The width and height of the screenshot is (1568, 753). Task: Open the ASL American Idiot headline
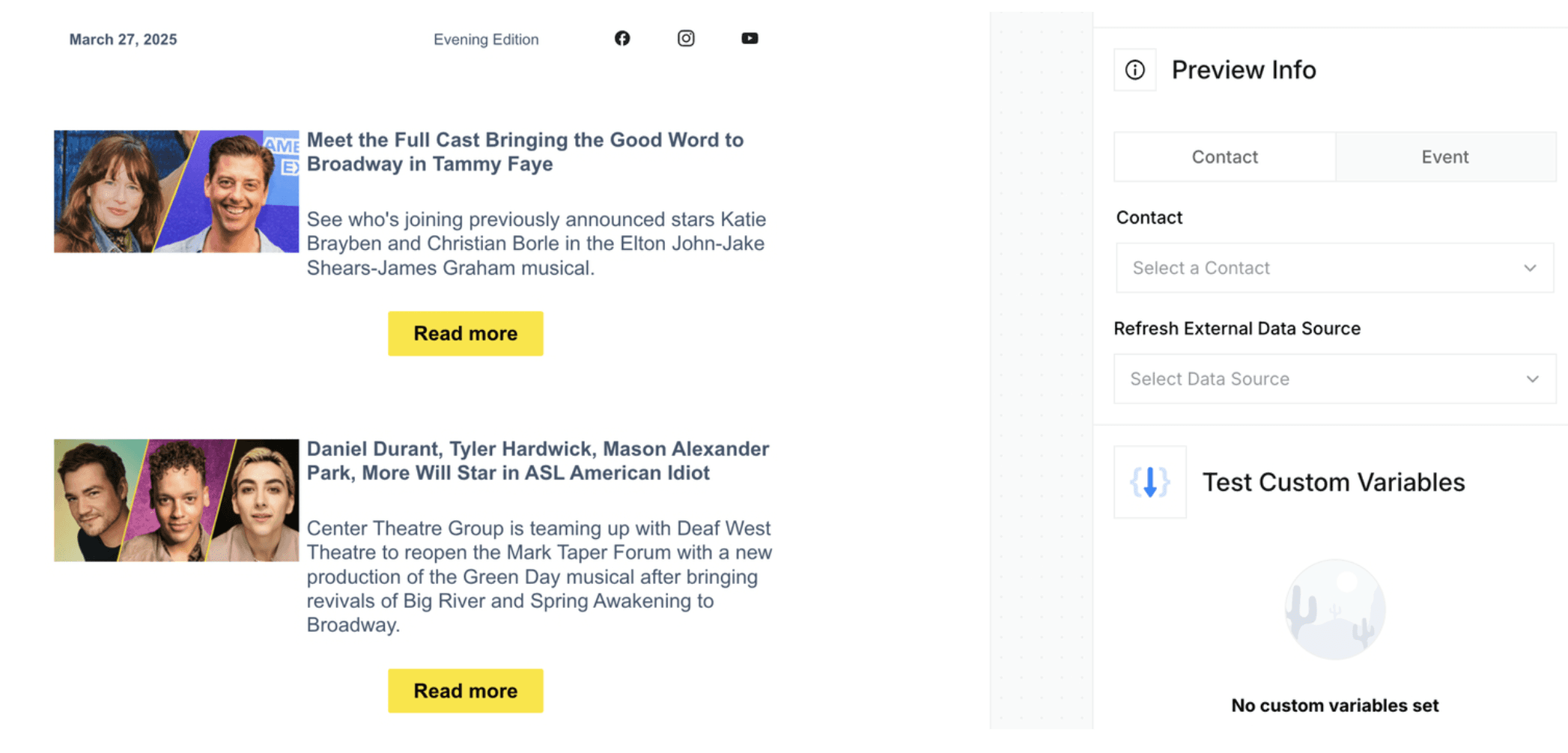coord(538,461)
